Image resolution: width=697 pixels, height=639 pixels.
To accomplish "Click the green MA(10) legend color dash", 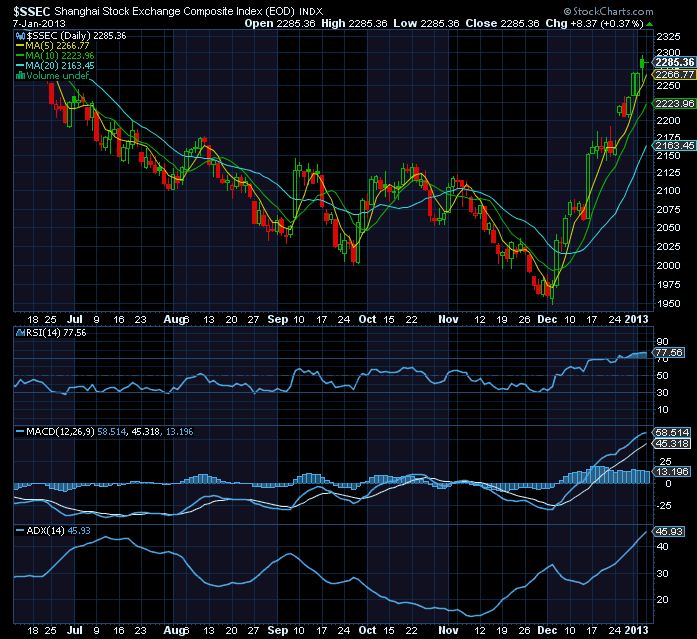I will (x=20, y=56).
